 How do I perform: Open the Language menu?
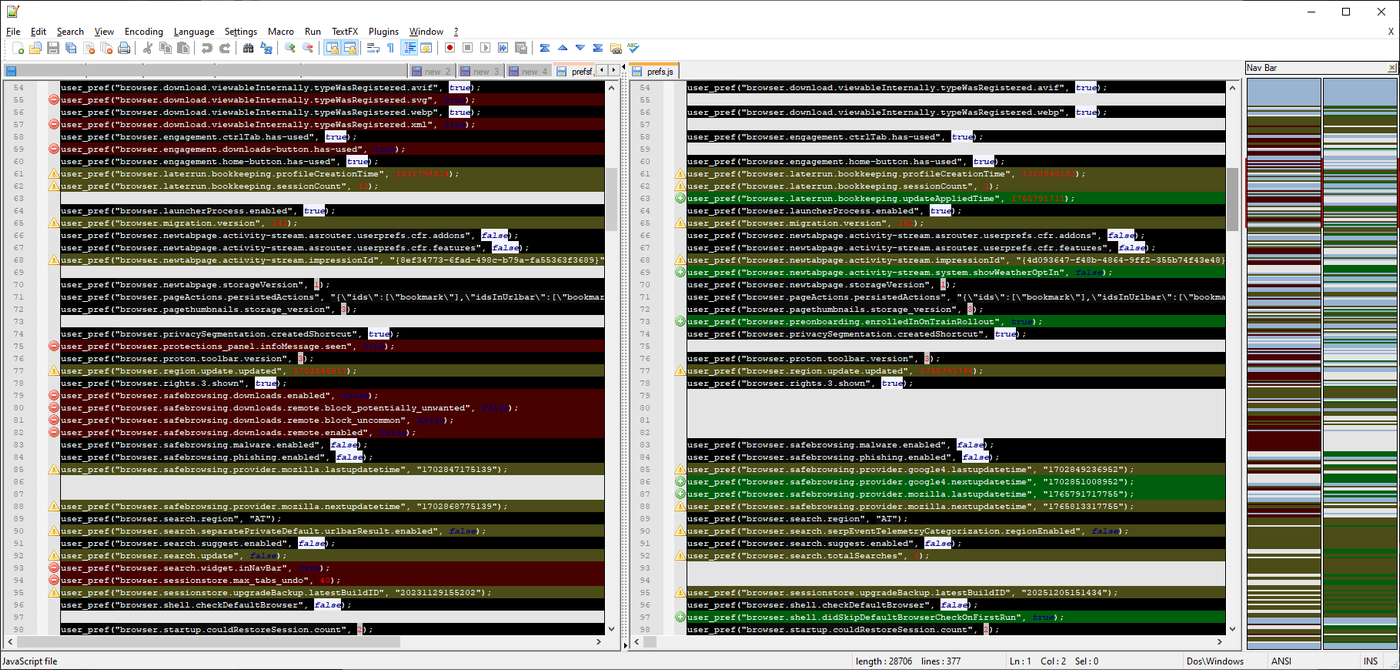coord(194,32)
